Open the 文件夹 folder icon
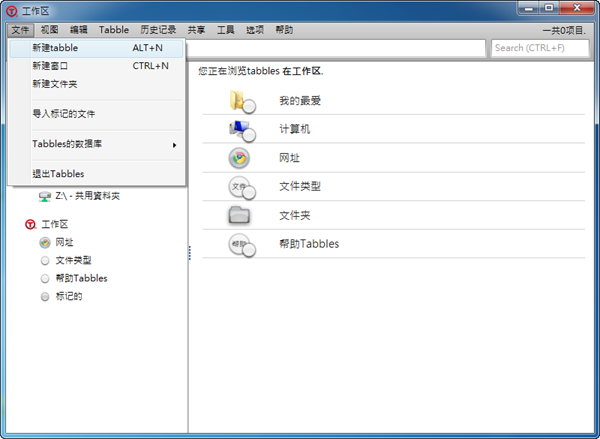This screenshot has width=600, height=439. pyautogui.click(x=239, y=215)
